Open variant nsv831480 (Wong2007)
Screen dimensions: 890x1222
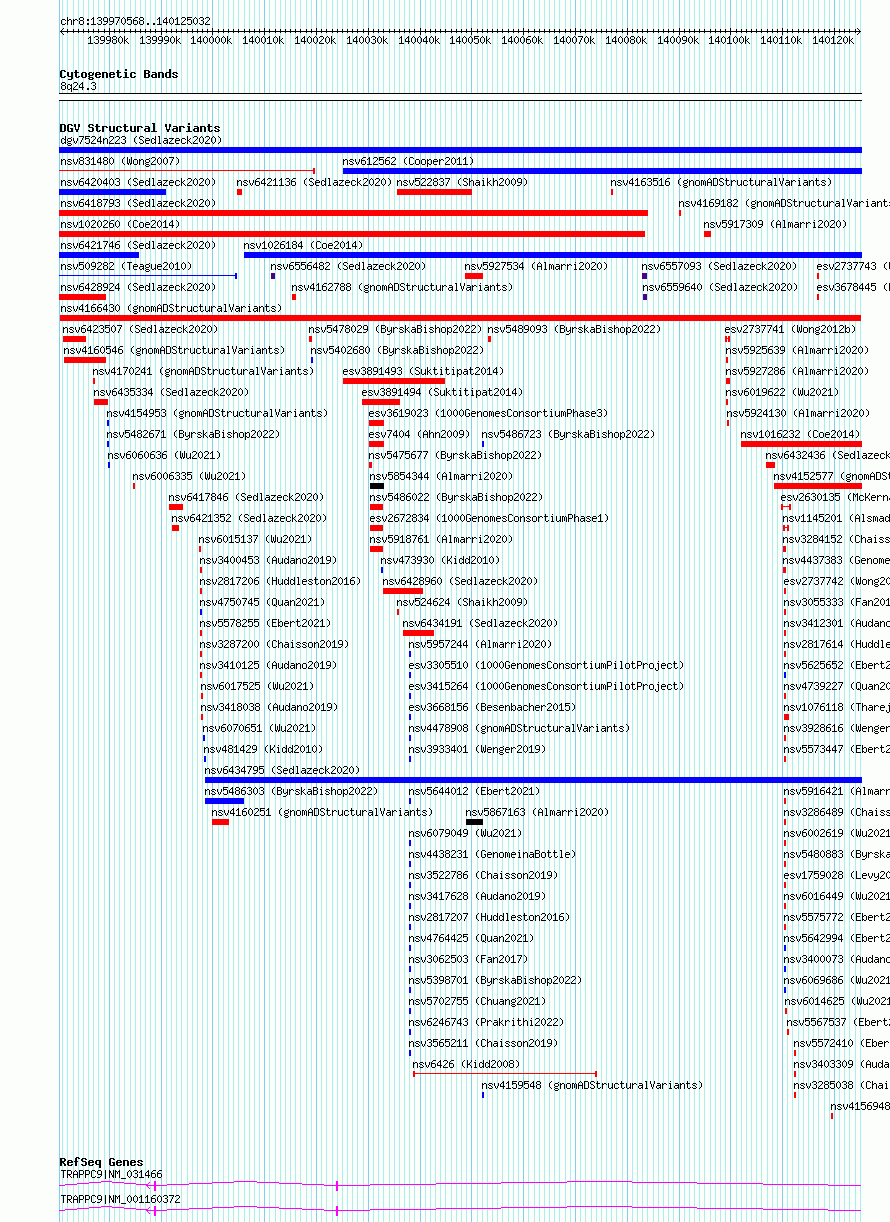point(120,161)
